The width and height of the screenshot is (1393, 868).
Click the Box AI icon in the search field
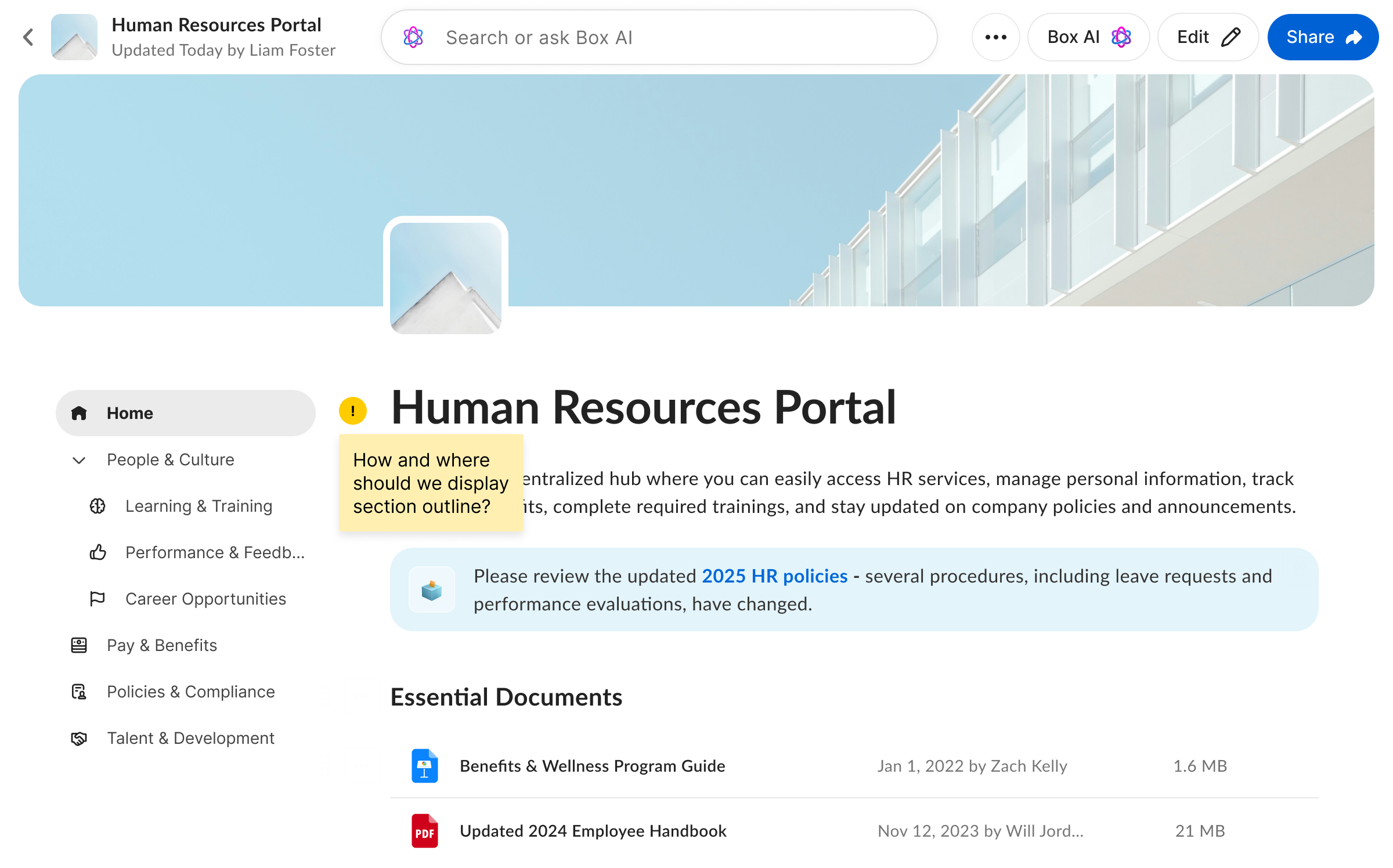click(x=413, y=37)
